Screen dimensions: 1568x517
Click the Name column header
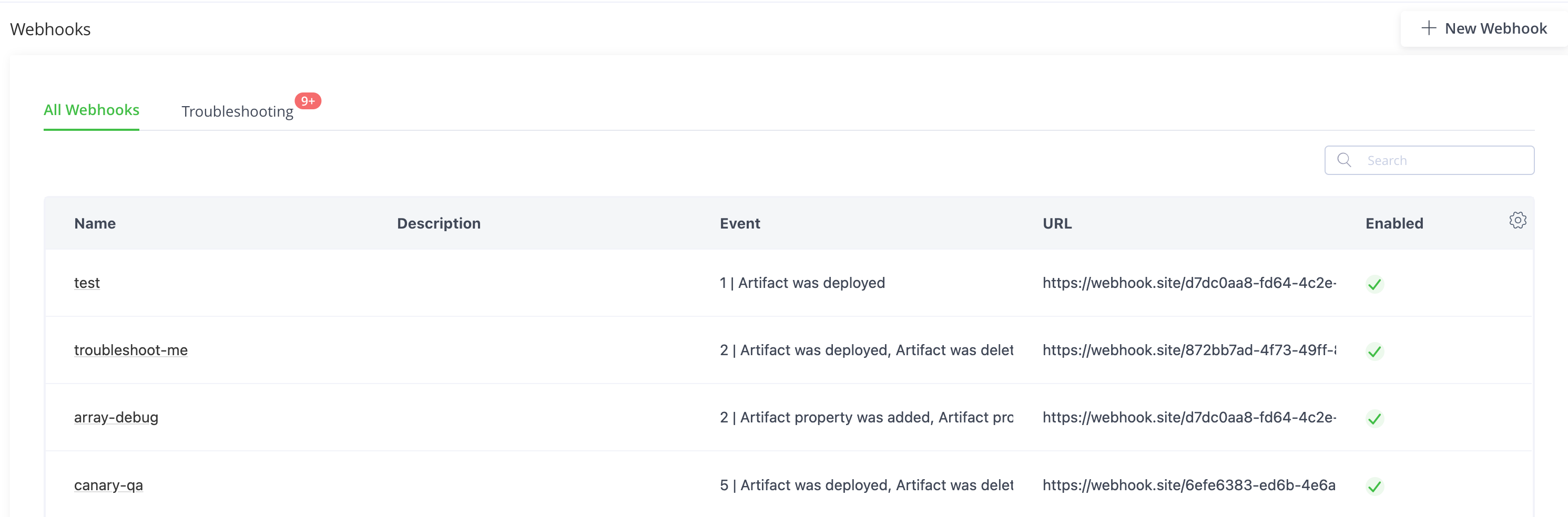point(95,223)
